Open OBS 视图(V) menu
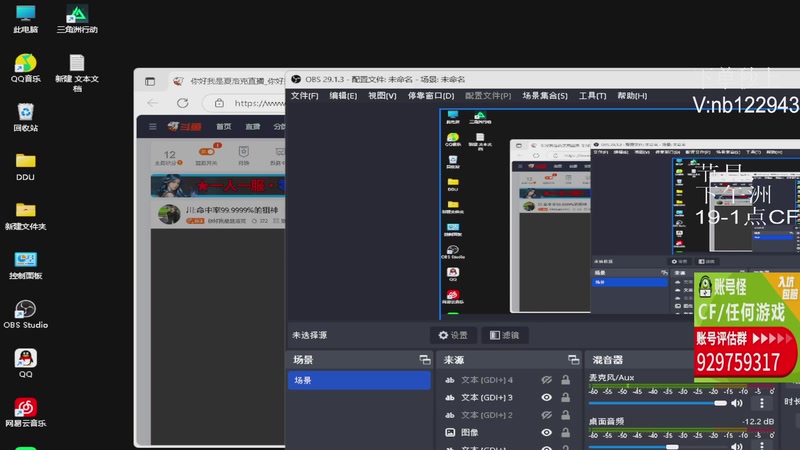 [x=382, y=95]
